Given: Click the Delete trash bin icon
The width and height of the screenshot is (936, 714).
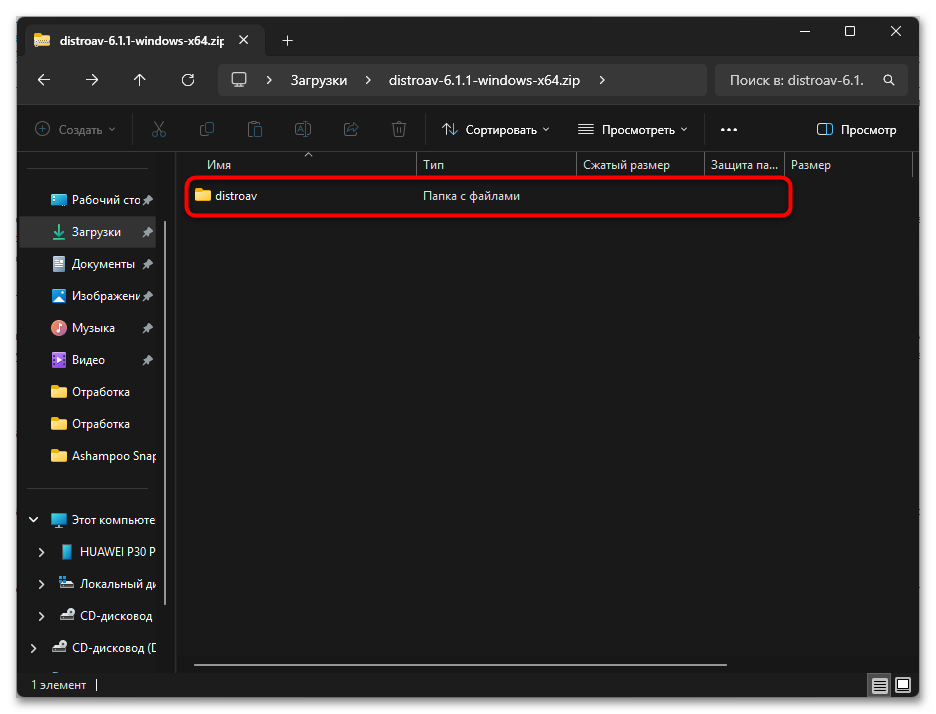Looking at the screenshot, I should click(399, 129).
